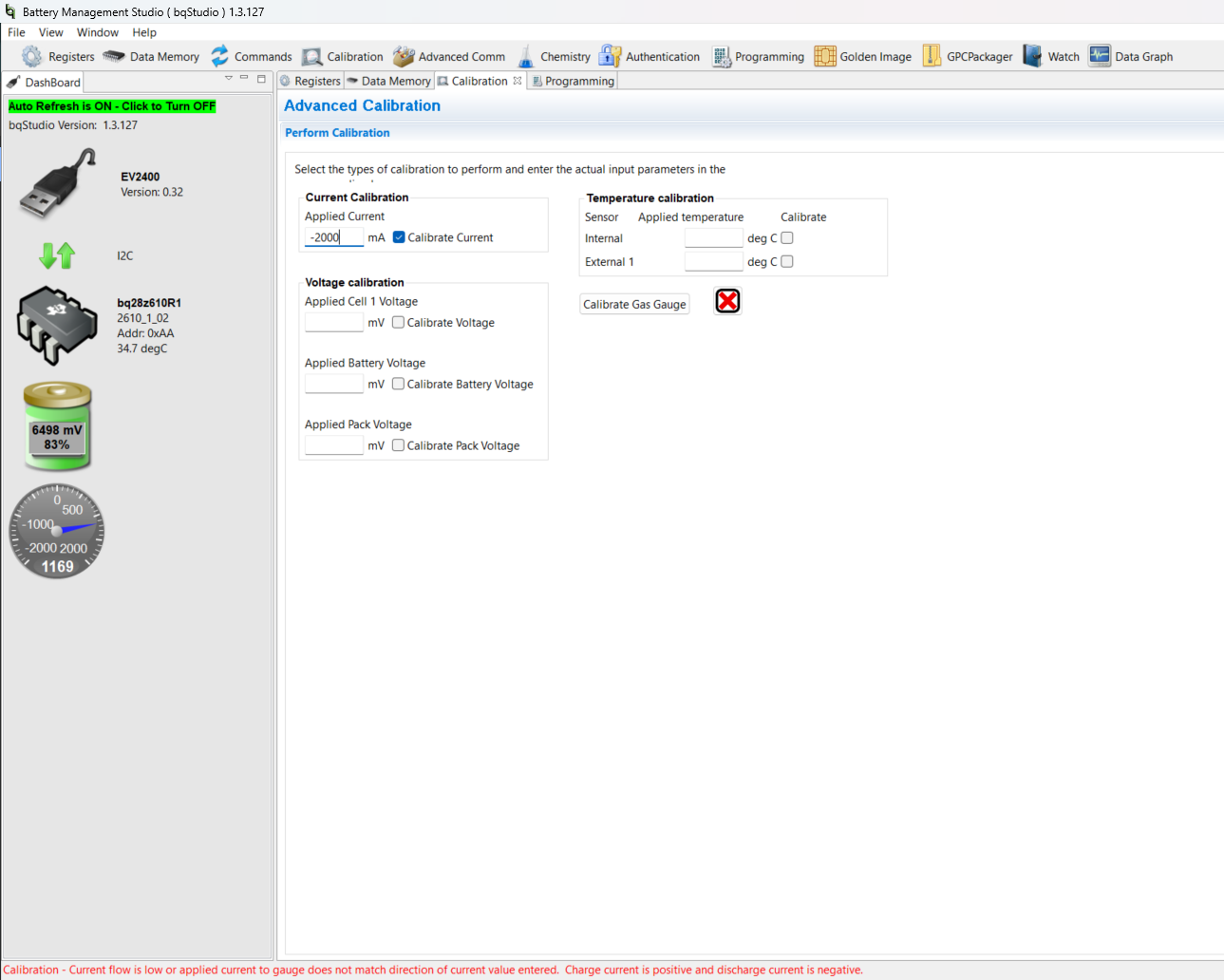The image size is (1224, 980).
Task: Close the Calibration tab
Action: tap(518, 81)
